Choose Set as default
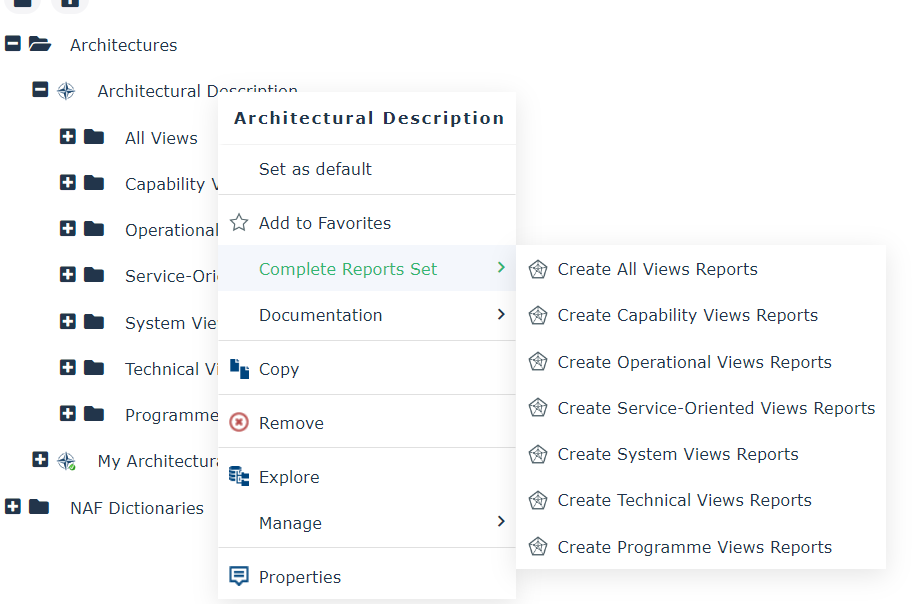915x604 pixels. (x=315, y=169)
